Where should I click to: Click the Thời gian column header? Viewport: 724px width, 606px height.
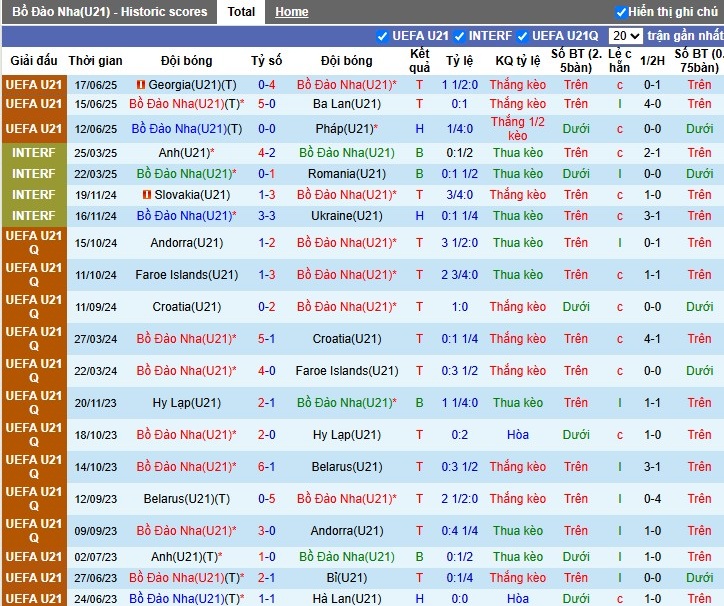tap(96, 61)
